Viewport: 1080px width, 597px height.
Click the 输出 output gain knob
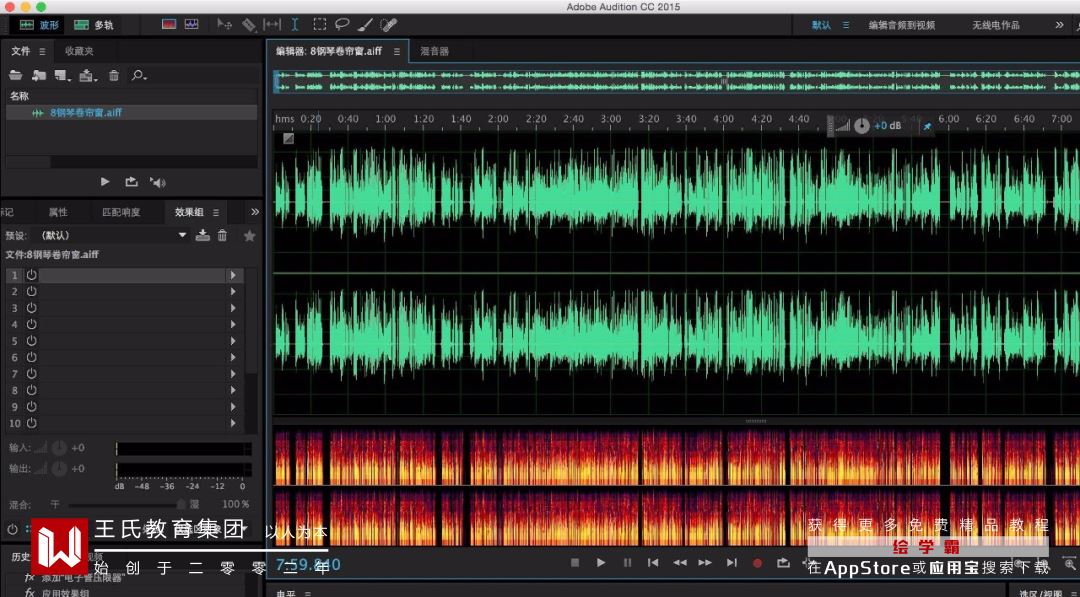pyautogui.click(x=59, y=469)
